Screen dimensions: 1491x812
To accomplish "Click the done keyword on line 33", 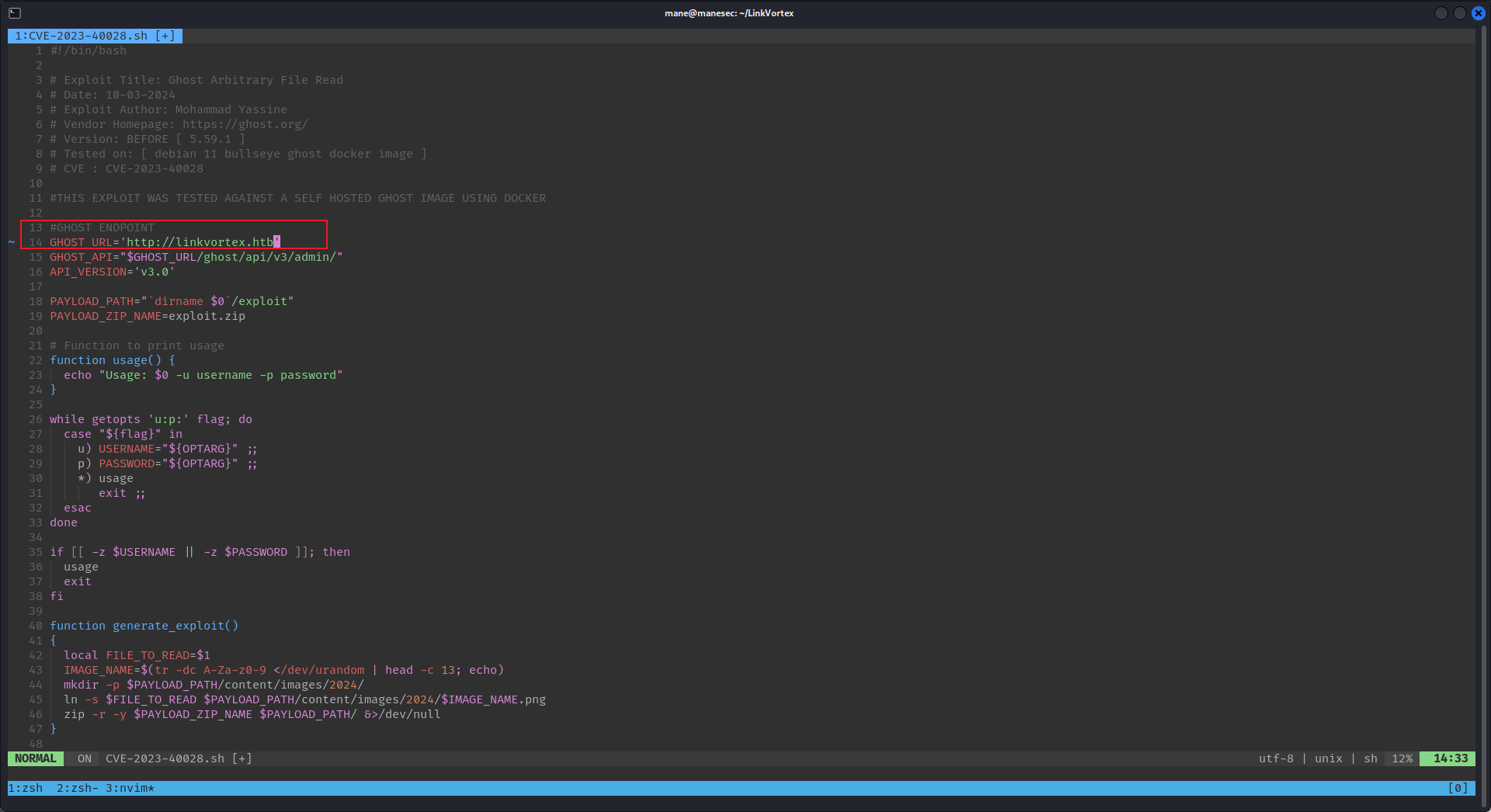I will (x=64, y=522).
